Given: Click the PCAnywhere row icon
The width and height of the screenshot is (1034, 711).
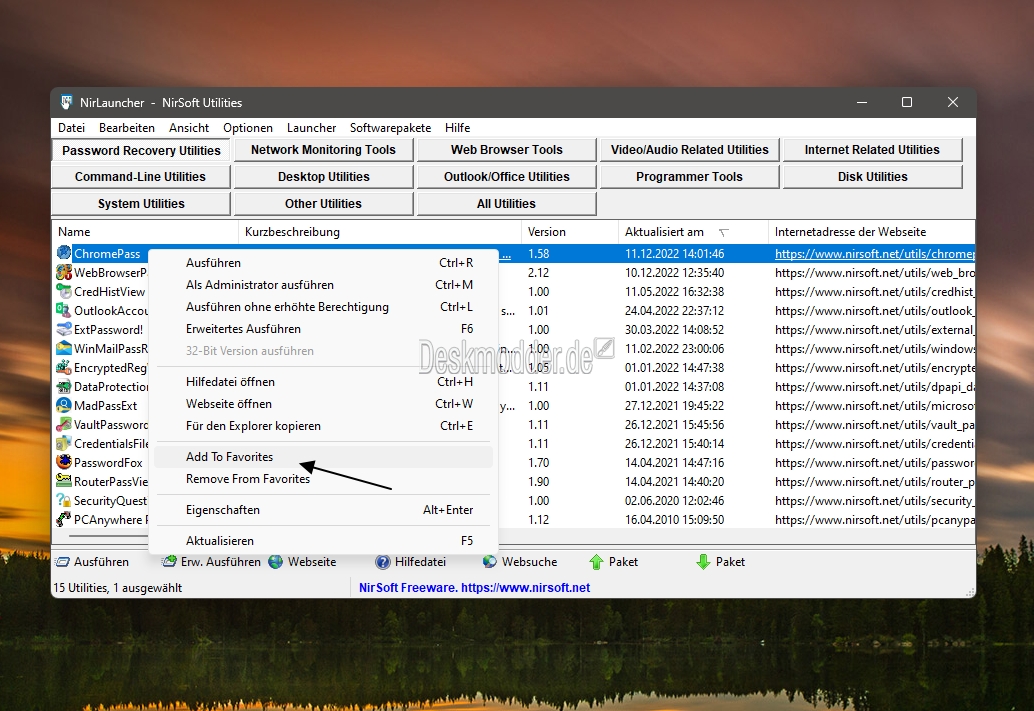Looking at the screenshot, I should tap(64, 520).
